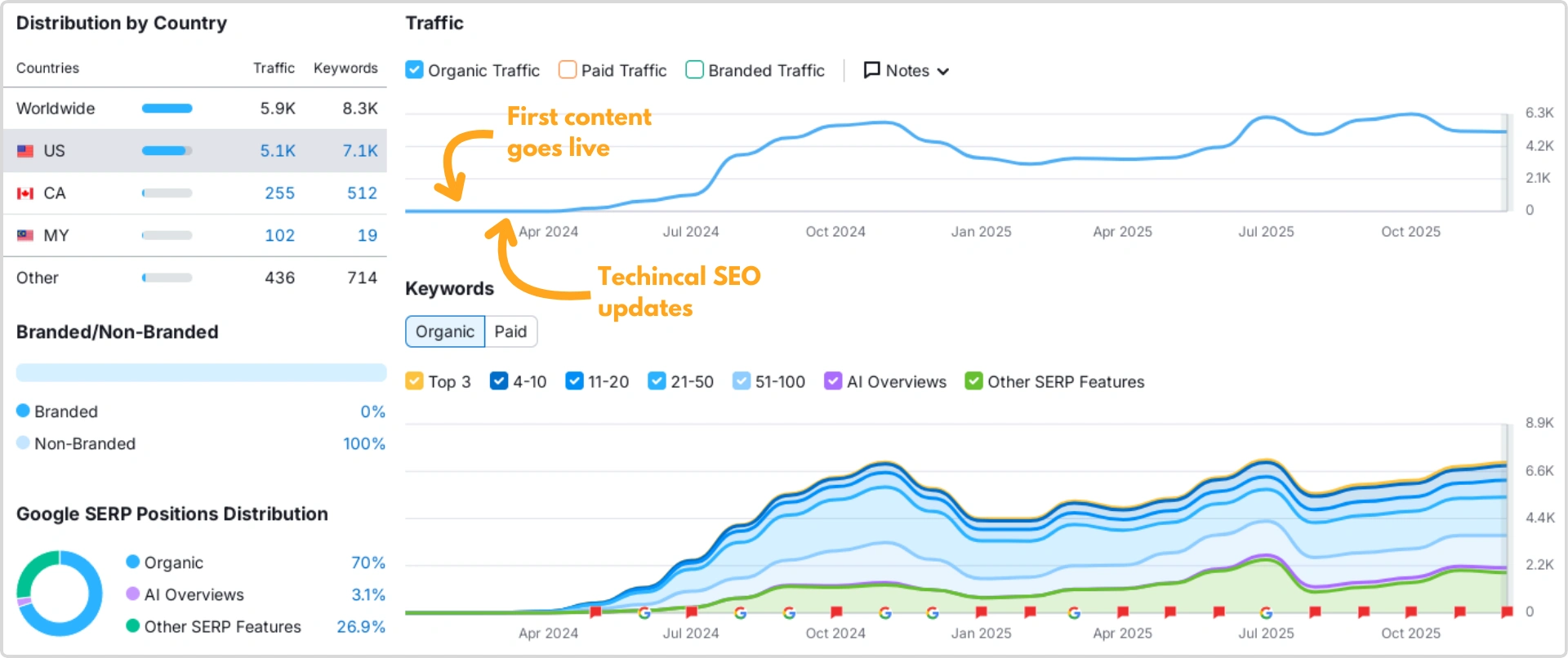The image size is (1568, 658).
Task: Click the first red flag note marker
Action: coord(595,611)
